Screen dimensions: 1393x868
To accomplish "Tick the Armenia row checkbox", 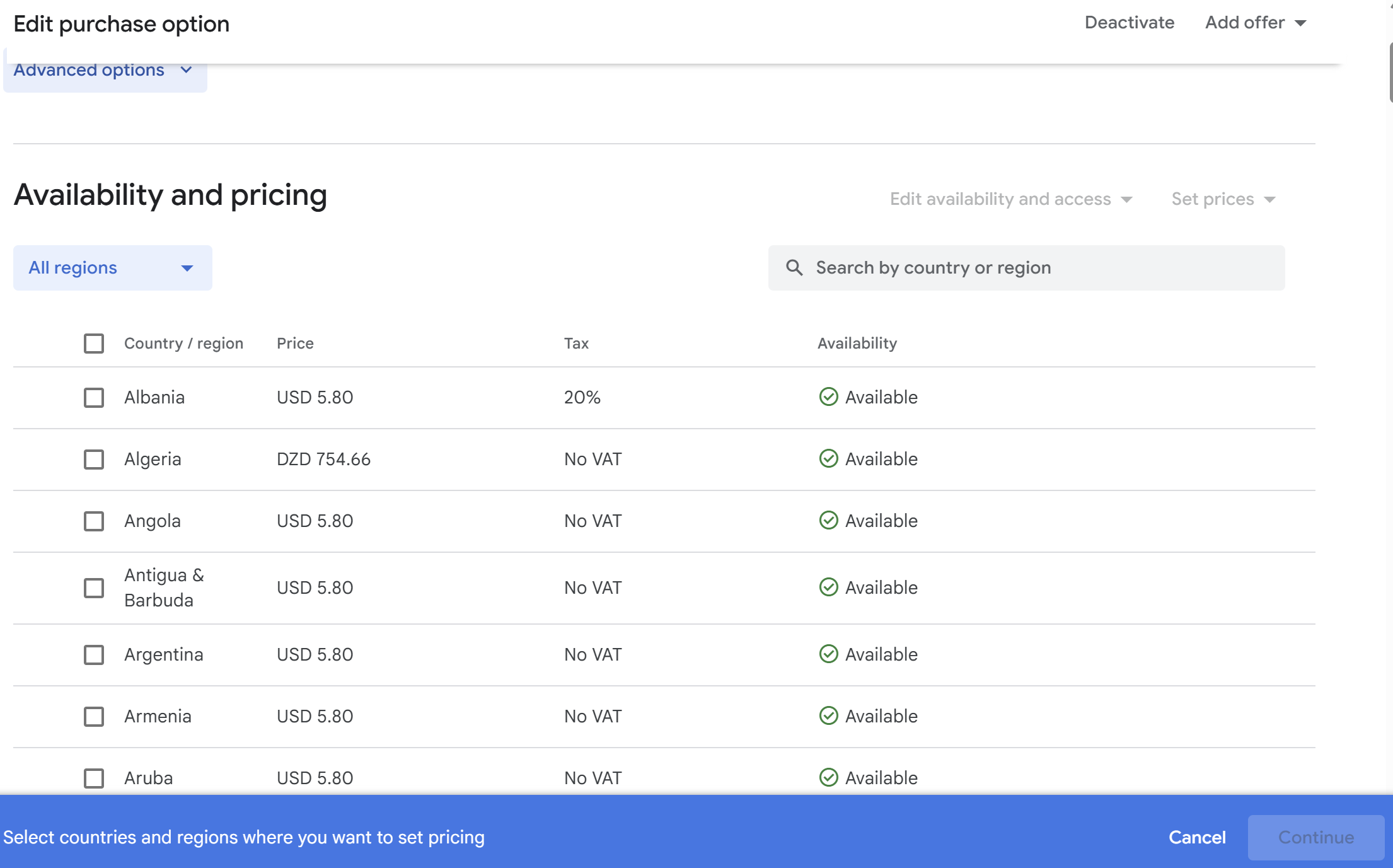I will tap(94, 717).
